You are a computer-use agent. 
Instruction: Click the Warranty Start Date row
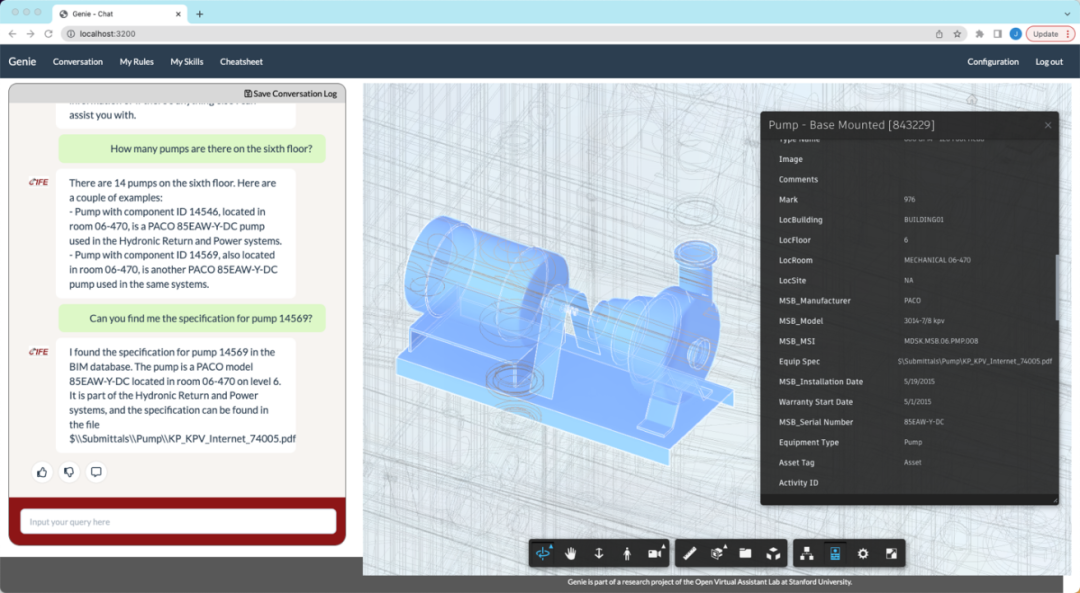click(x=909, y=402)
